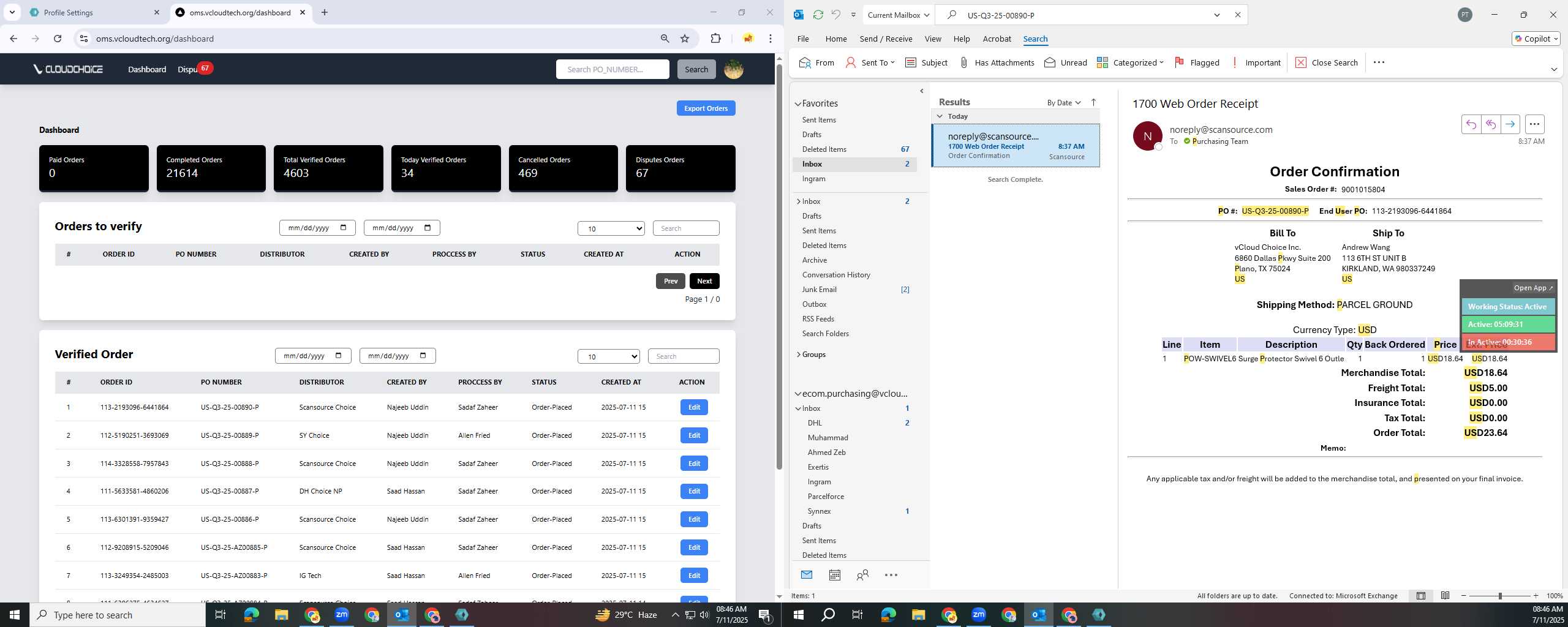The width and height of the screenshot is (1568, 627).
Task: Click Edit for order US-Q3-25-00887-P
Action: click(694, 491)
